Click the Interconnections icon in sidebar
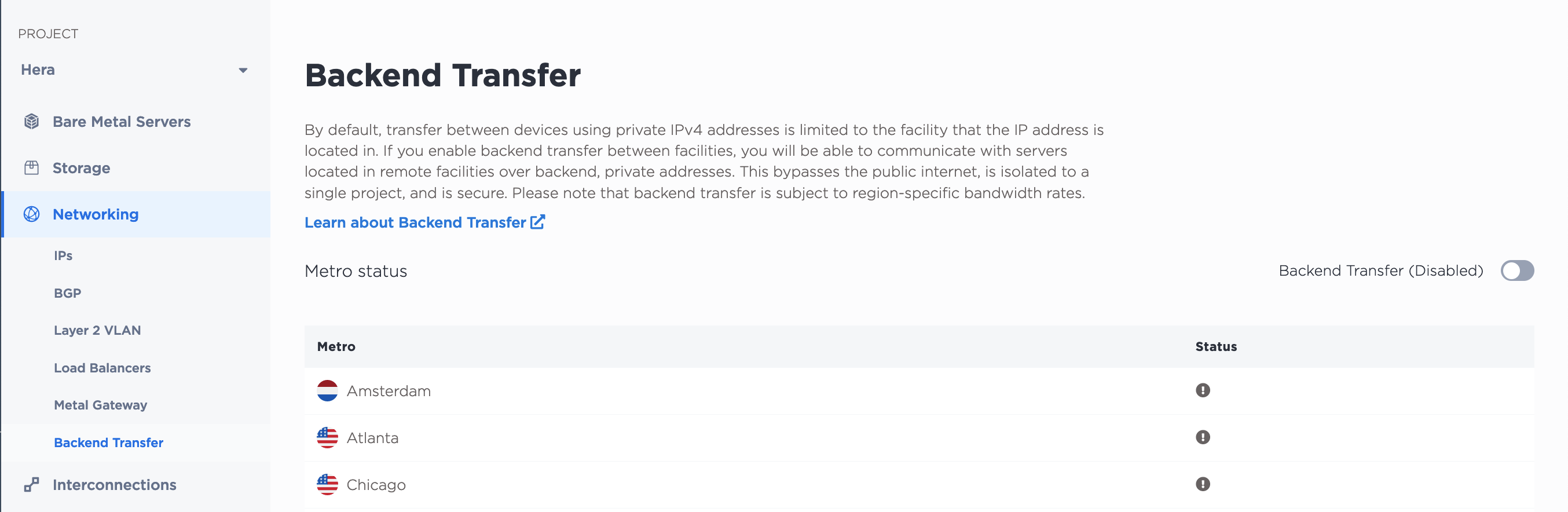This screenshot has width=1568, height=512. pyautogui.click(x=32, y=485)
